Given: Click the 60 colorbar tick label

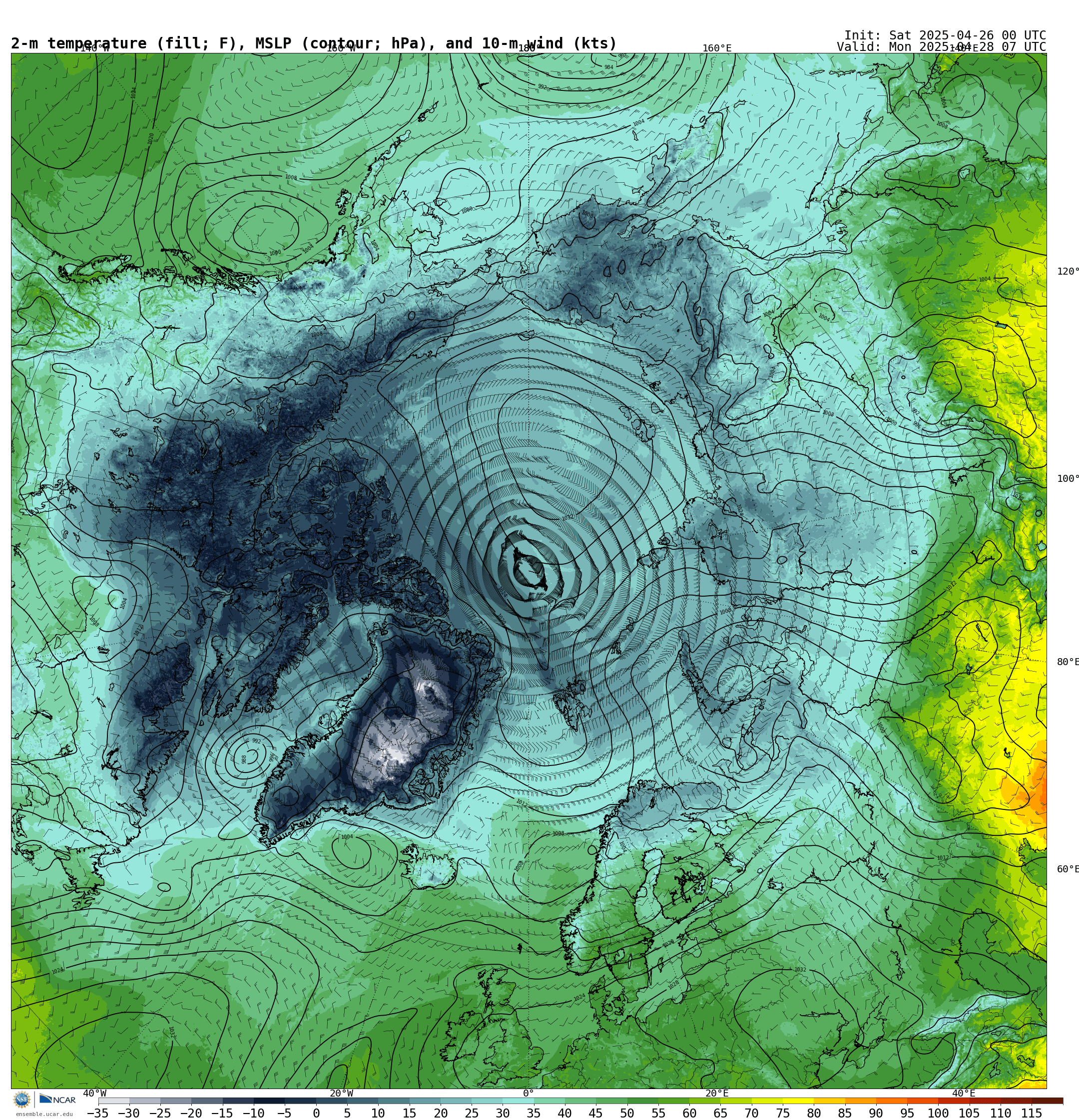Looking at the screenshot, I should tap(689, 1113).
